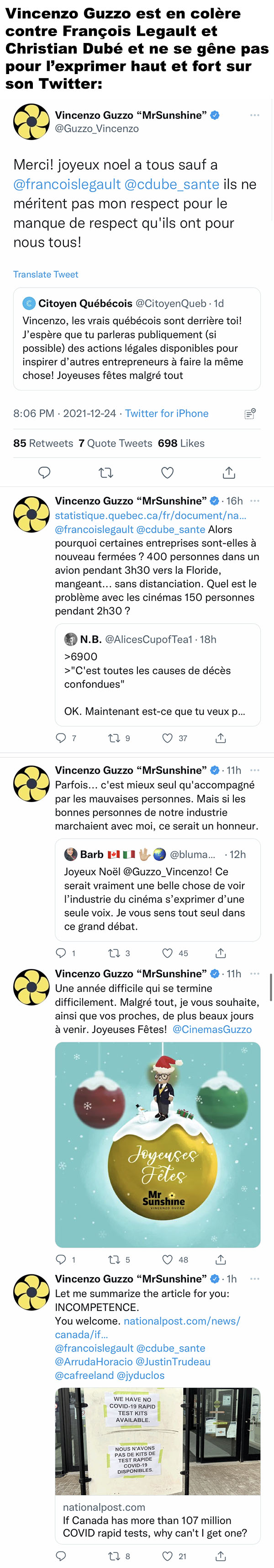274x1568 pixels.
Task: View the 7 Quote Tweets list
Action: click(116, 443)
